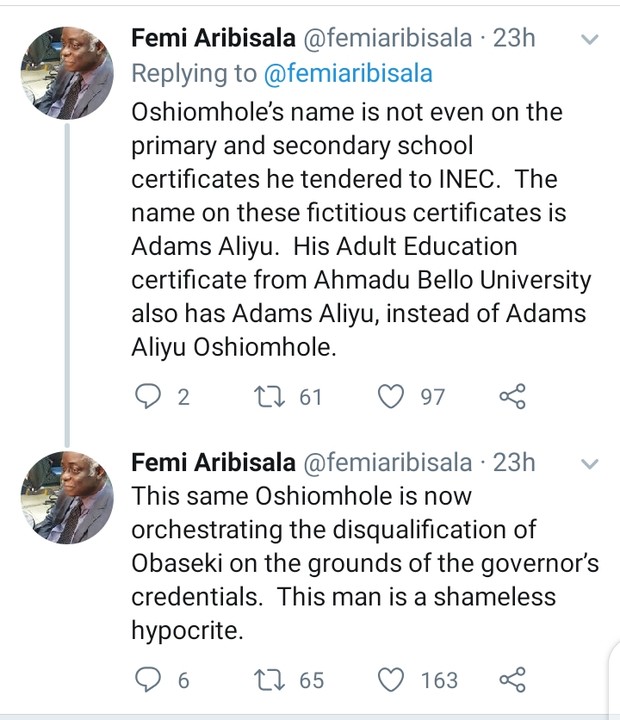Open Femi Aribisala name on first tweet
This screenshot has height=720, width=620.
(213, 39)
